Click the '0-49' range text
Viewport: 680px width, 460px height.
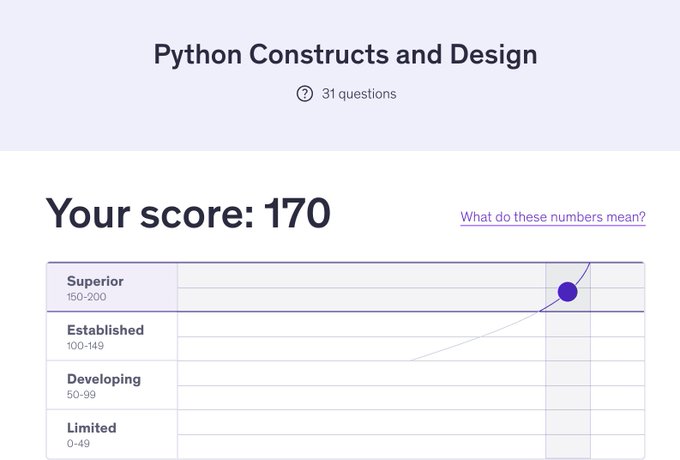77,444
